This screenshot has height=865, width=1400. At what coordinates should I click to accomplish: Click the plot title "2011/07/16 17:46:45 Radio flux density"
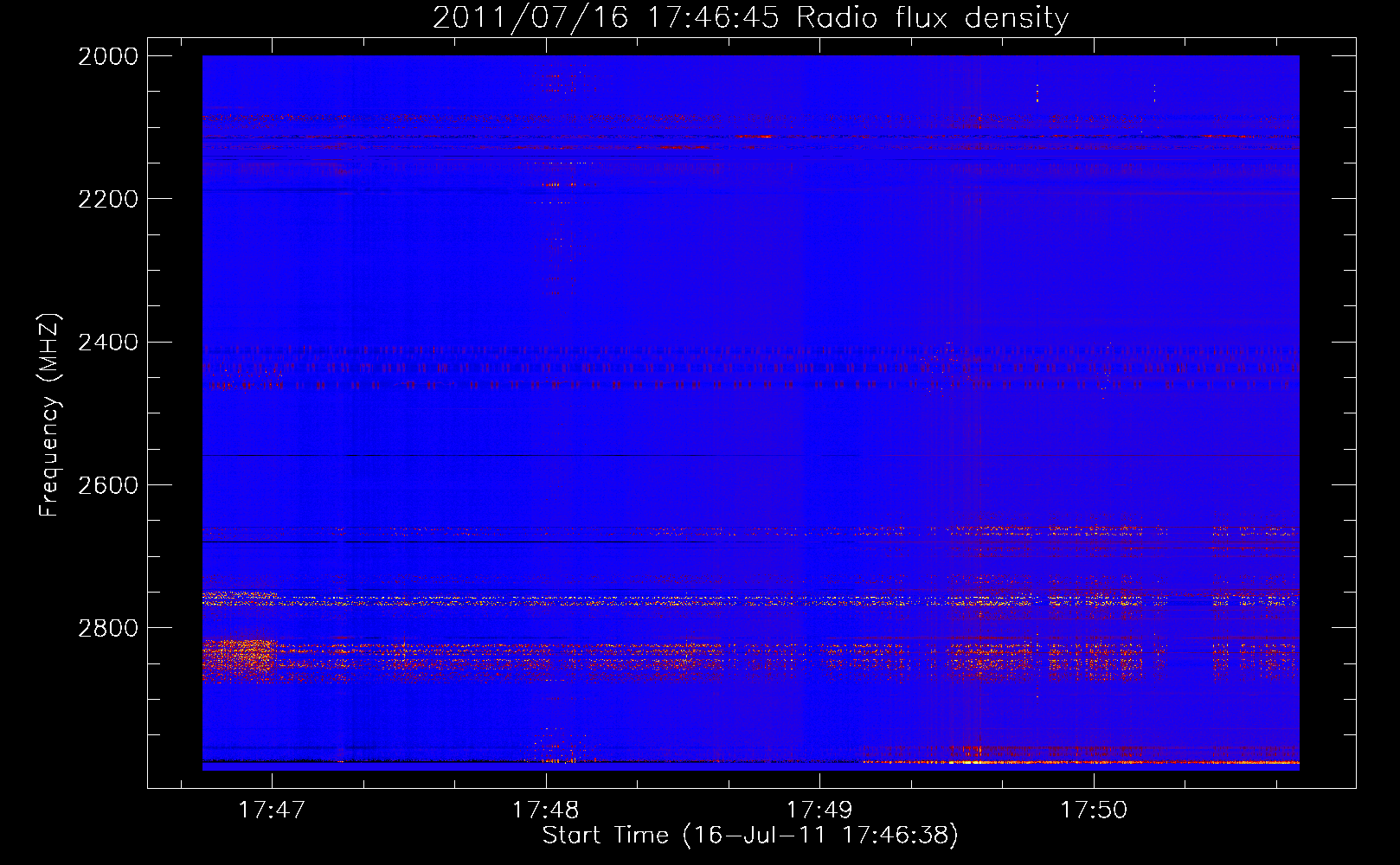(750, 17)
